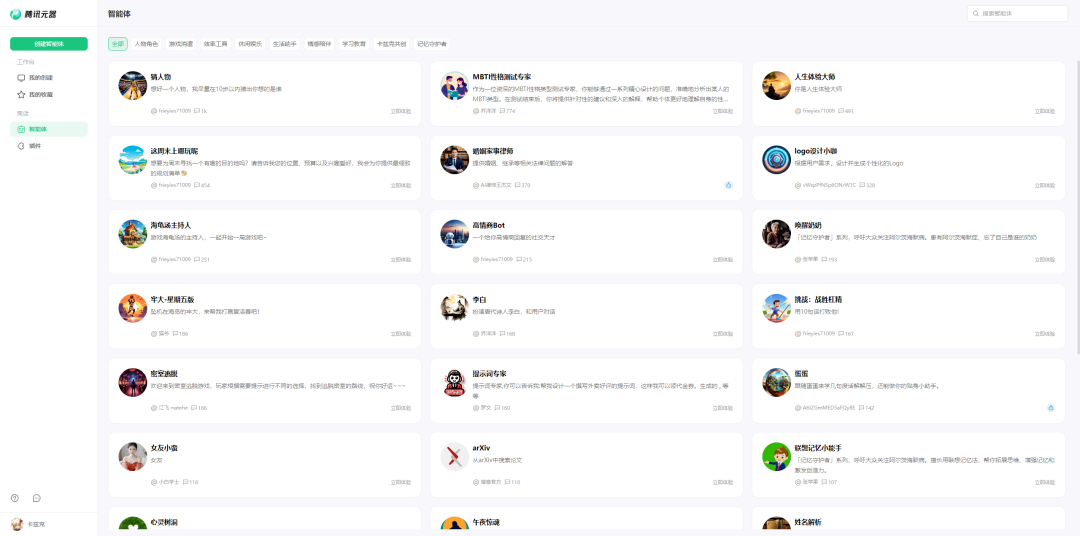Select the 生活助手 category tab
Viewport: 1080px width, 536px height.
click(284, 44)
